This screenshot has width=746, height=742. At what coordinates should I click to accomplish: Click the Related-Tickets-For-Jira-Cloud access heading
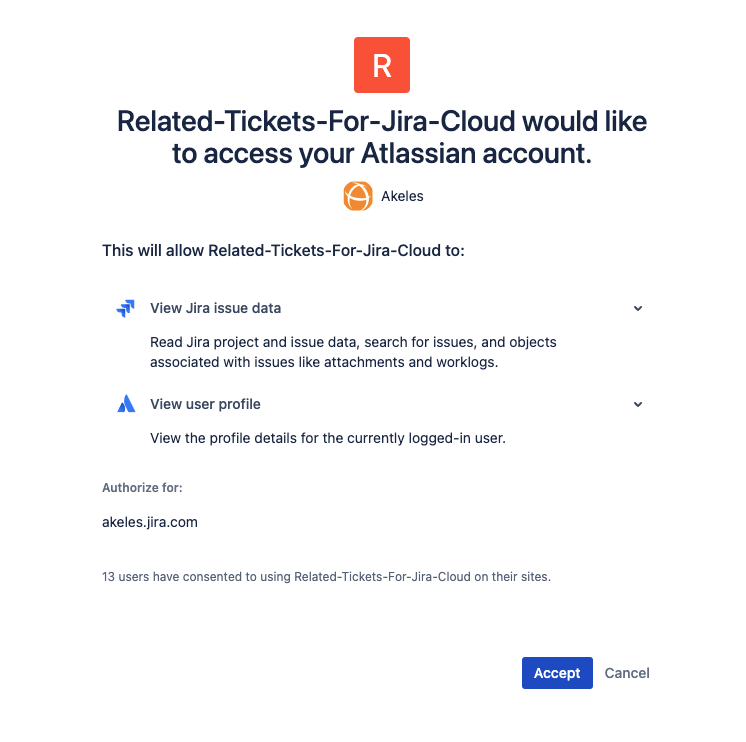pos(382,137)
